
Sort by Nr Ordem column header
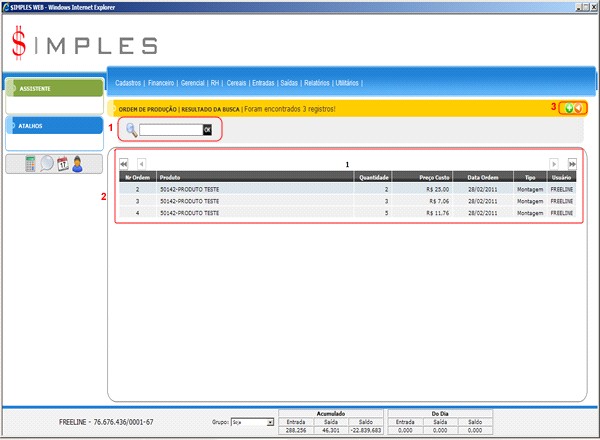click(x=137, y=178)
